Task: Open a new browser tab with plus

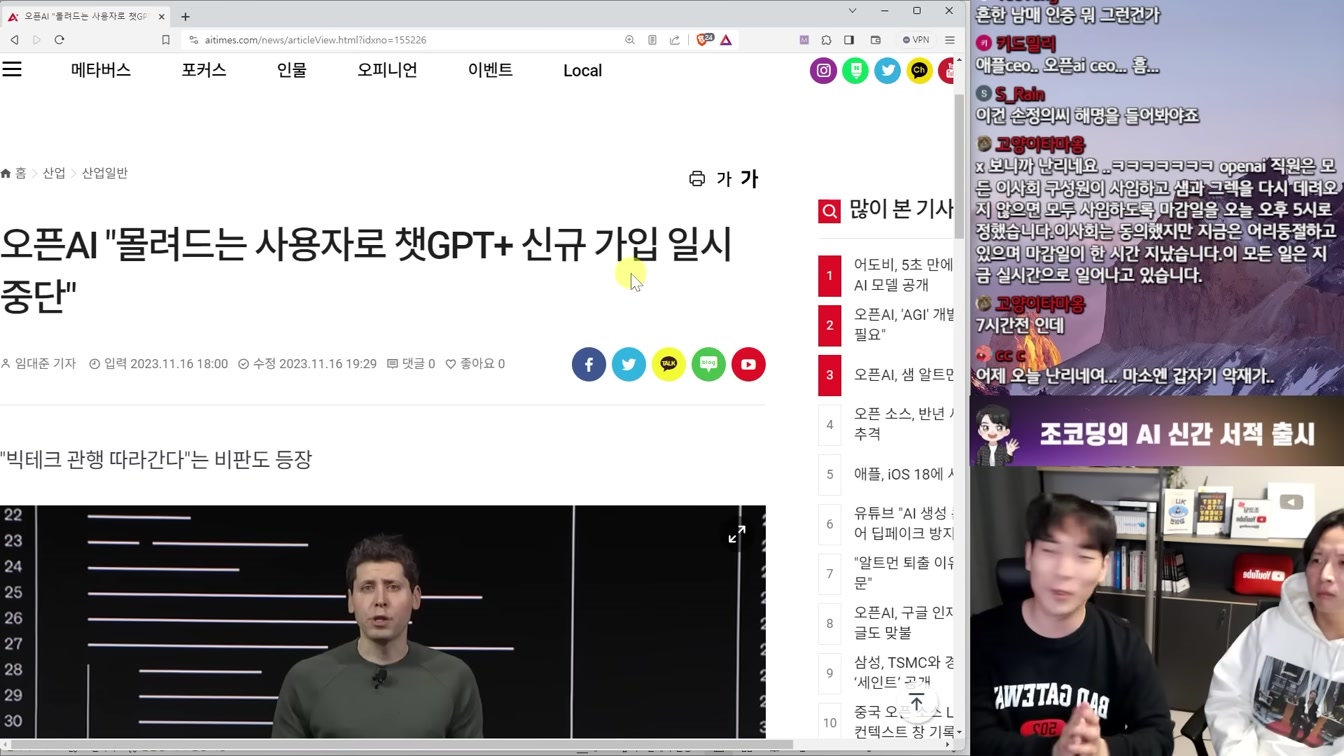Action: (185, 16)
